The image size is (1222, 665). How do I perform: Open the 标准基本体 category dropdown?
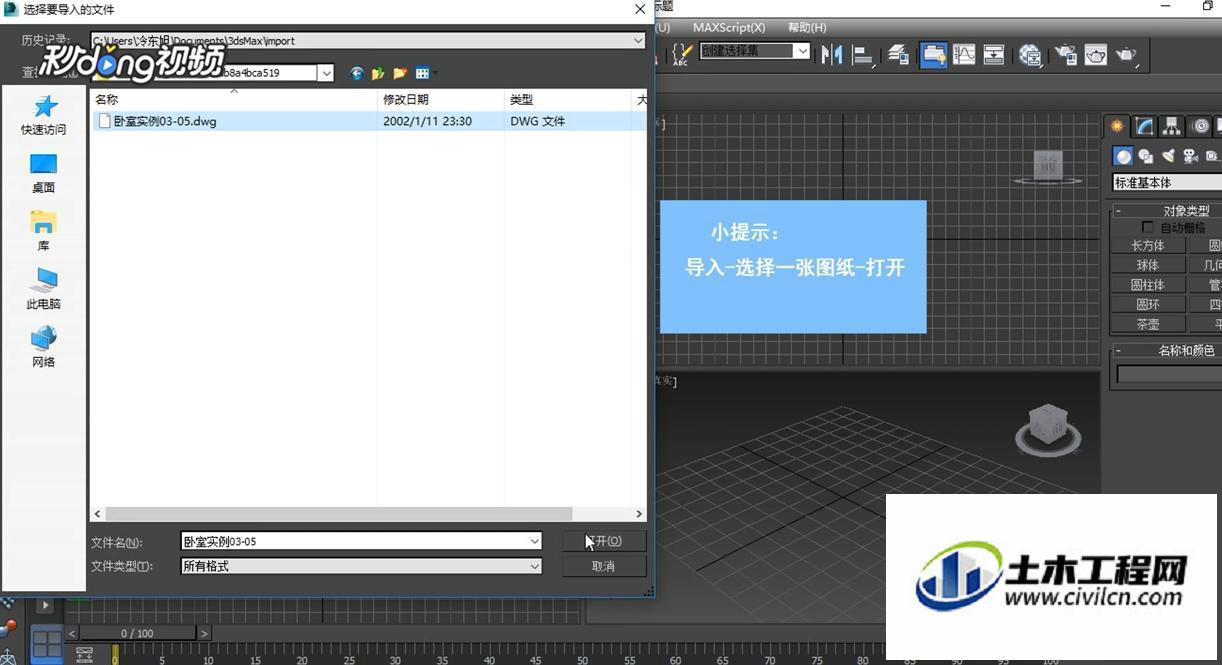click(1167, 183)
